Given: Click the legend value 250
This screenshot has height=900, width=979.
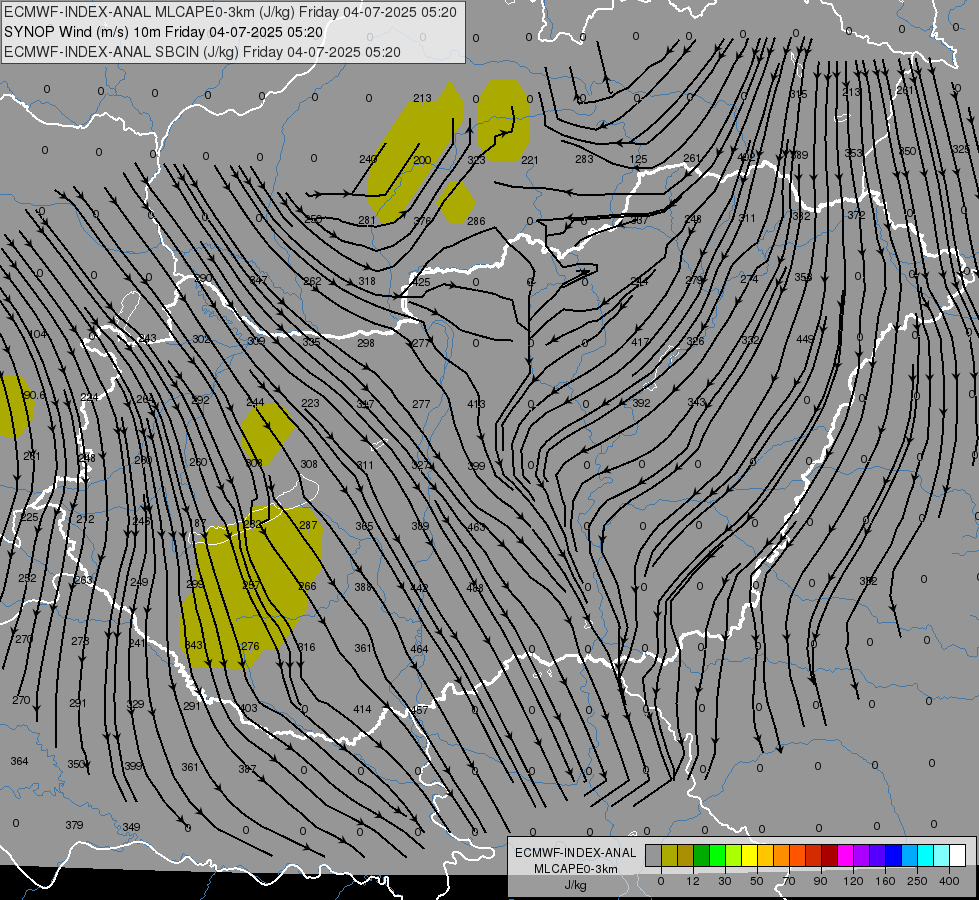Looking at the screenshot, I should point(917,881).
